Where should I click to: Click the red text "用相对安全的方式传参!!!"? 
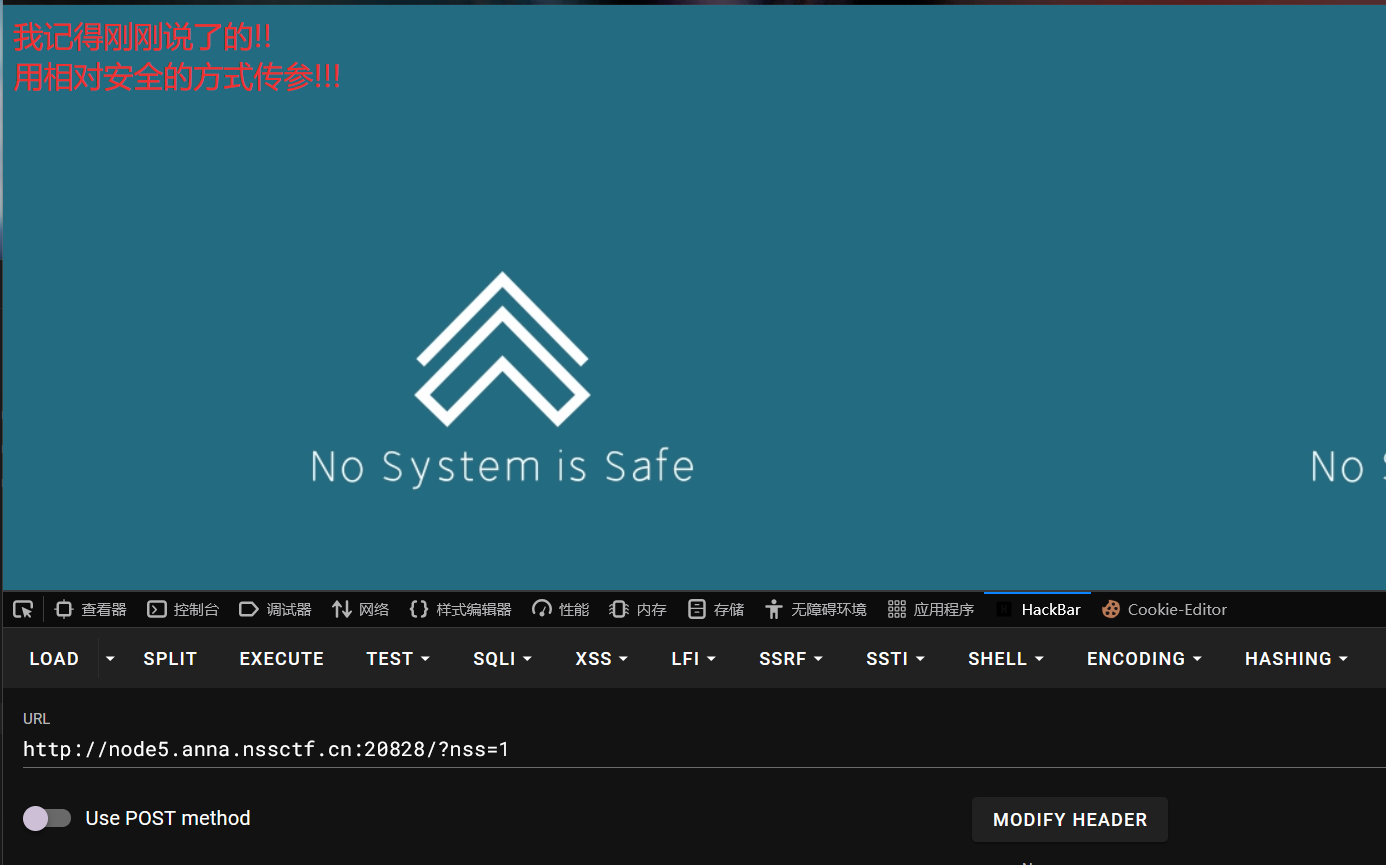[177, 77]
